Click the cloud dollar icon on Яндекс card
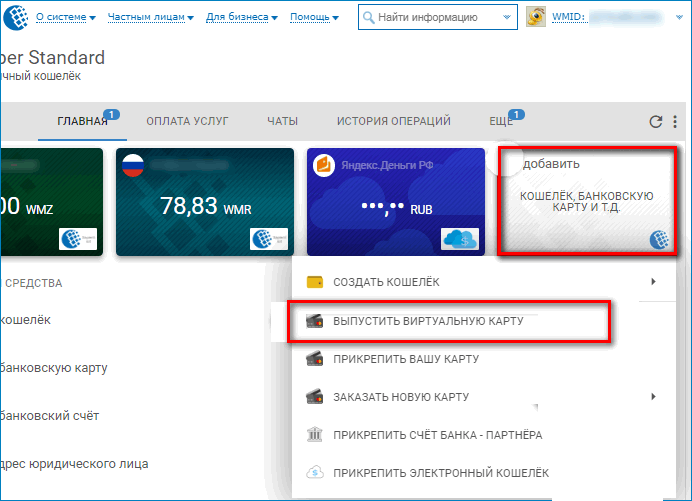692x501 pixels. tap(460, 239)
